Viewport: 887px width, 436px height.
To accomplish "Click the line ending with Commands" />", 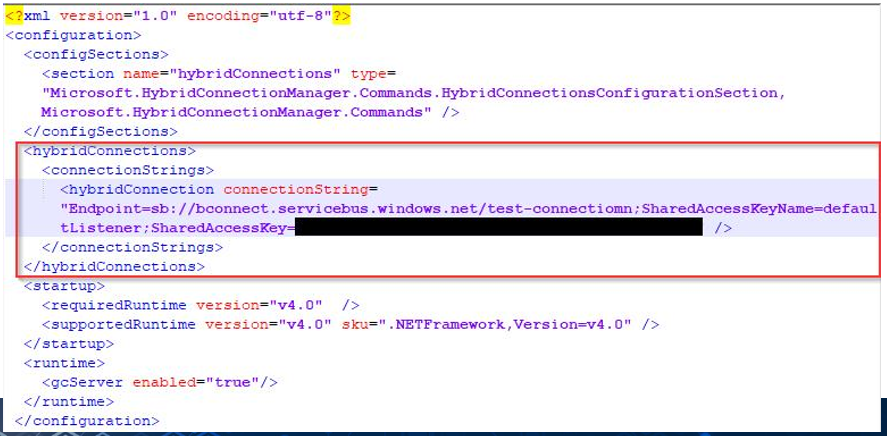I will coord(250,112).
